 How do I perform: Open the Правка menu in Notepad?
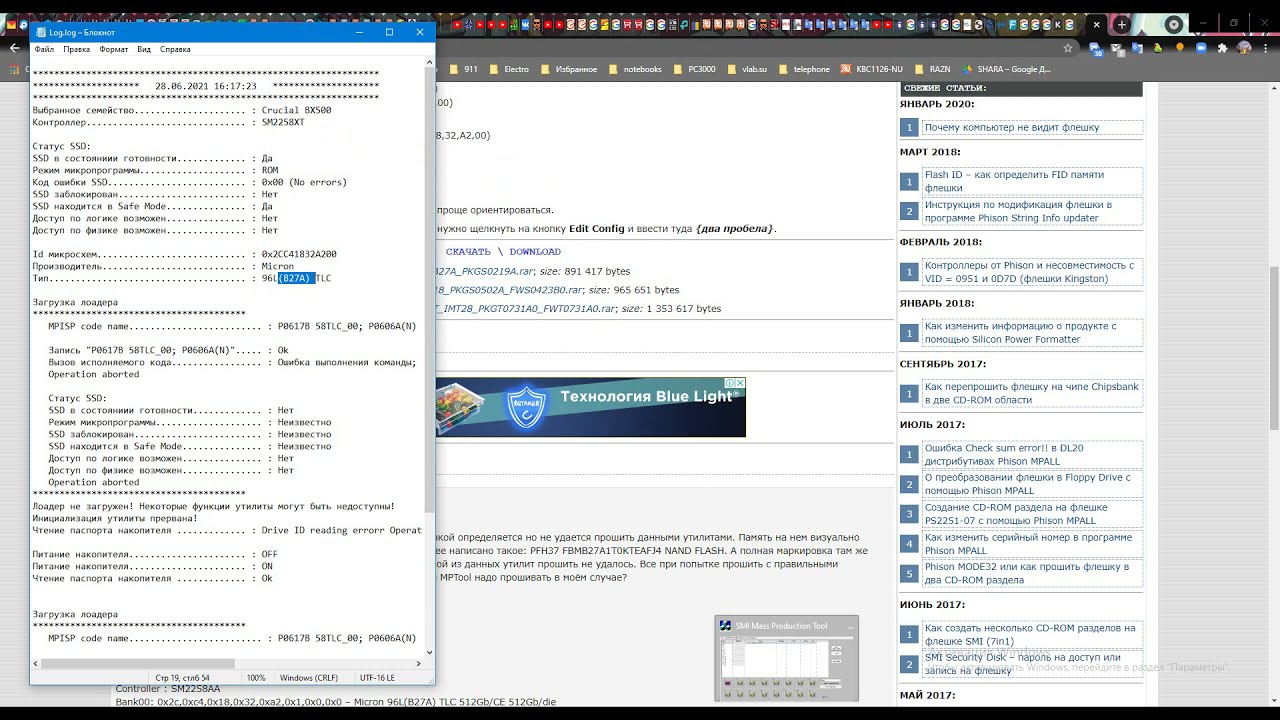click(x=76, y=49)
